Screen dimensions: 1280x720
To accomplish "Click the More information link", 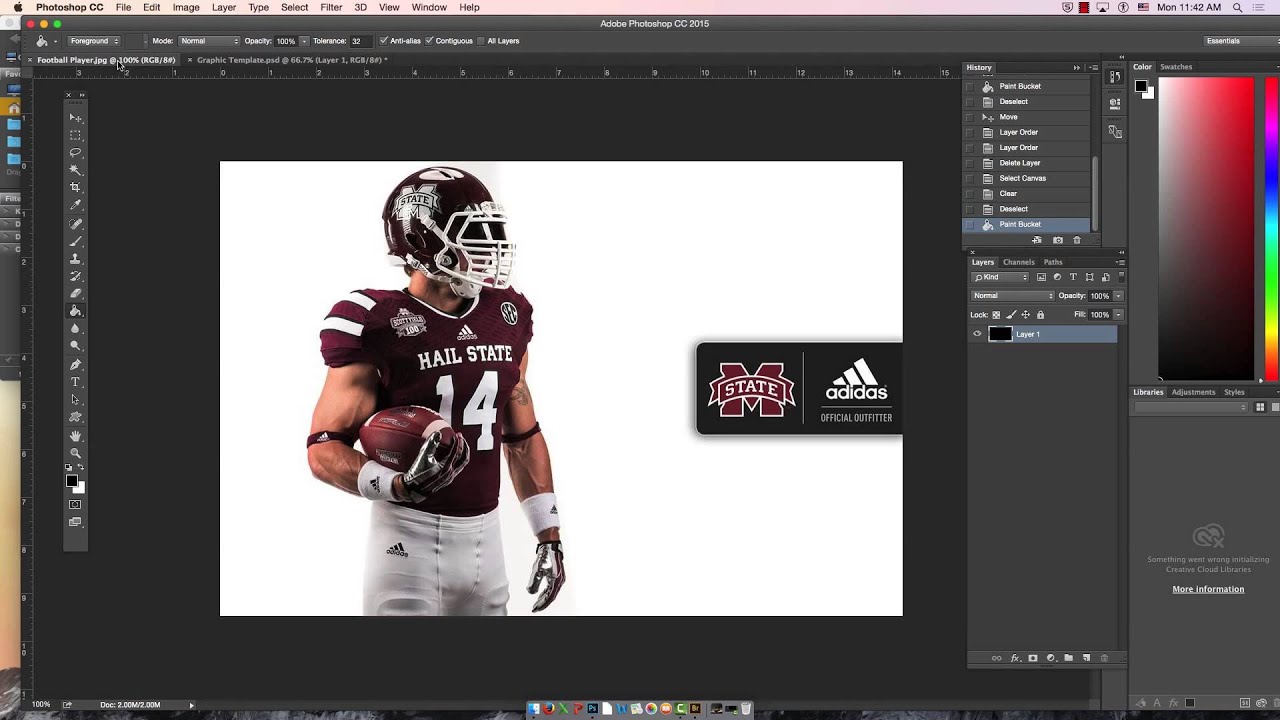I will [1208, 589].
